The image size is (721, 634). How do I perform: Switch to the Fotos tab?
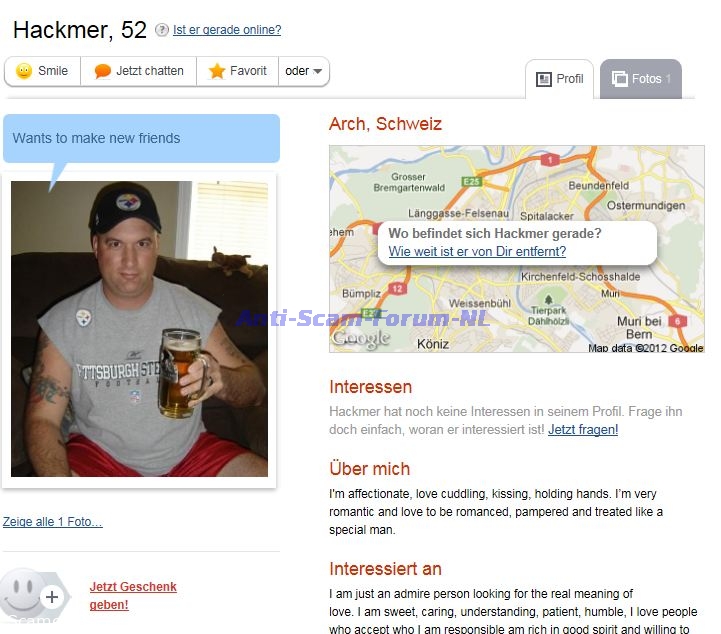click(x=641, y=79)
